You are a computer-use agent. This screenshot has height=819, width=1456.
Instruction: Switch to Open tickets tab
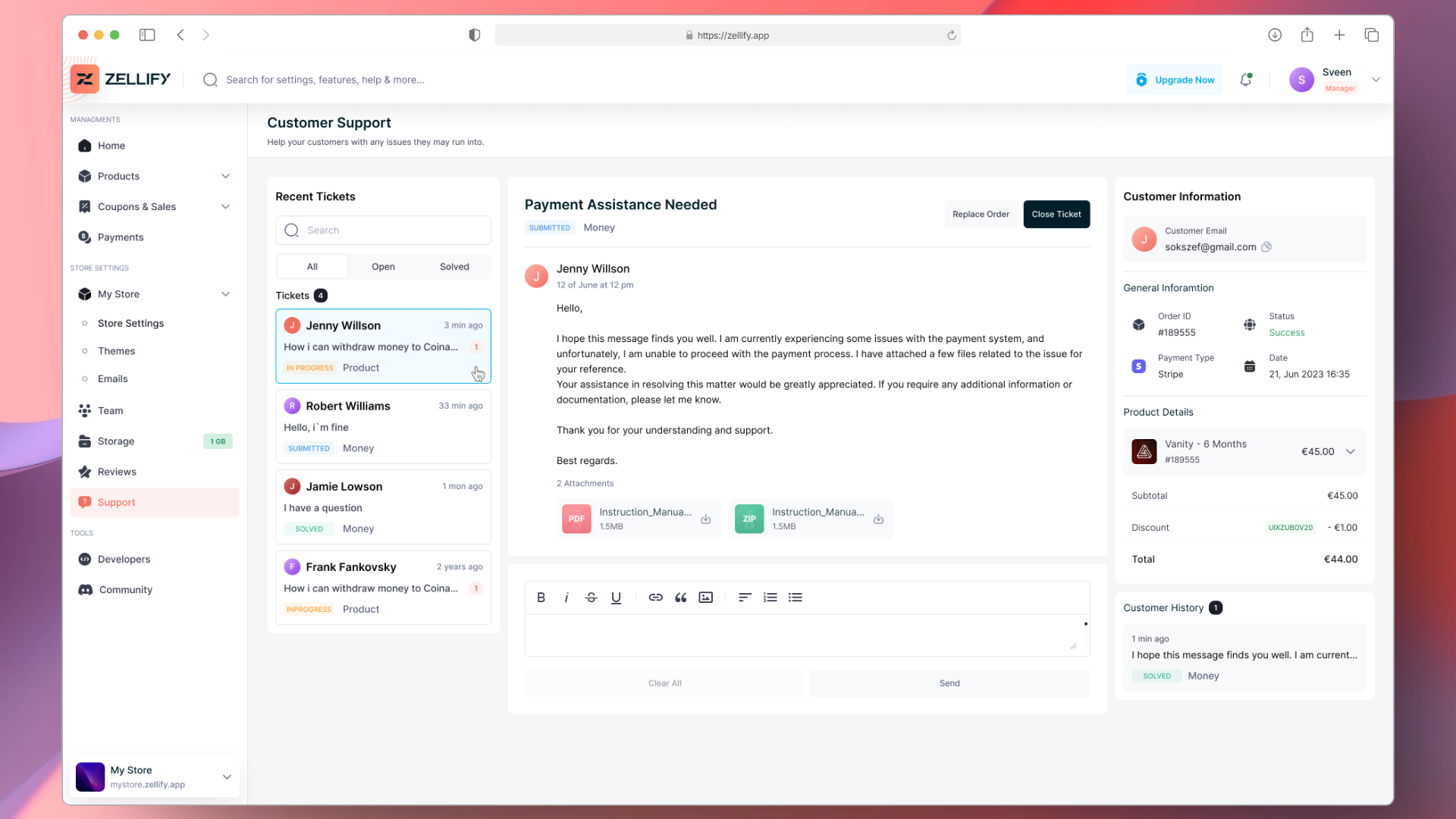tap(383, 267)
